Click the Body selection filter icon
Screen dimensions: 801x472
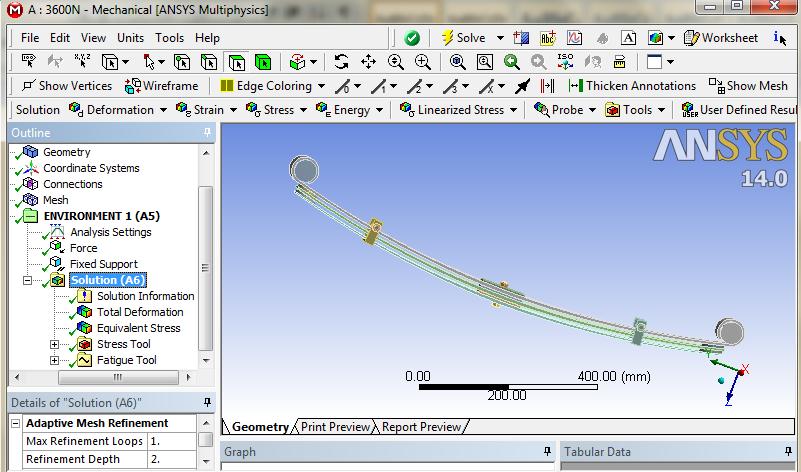pyautogui.click(x=263, y=62)
